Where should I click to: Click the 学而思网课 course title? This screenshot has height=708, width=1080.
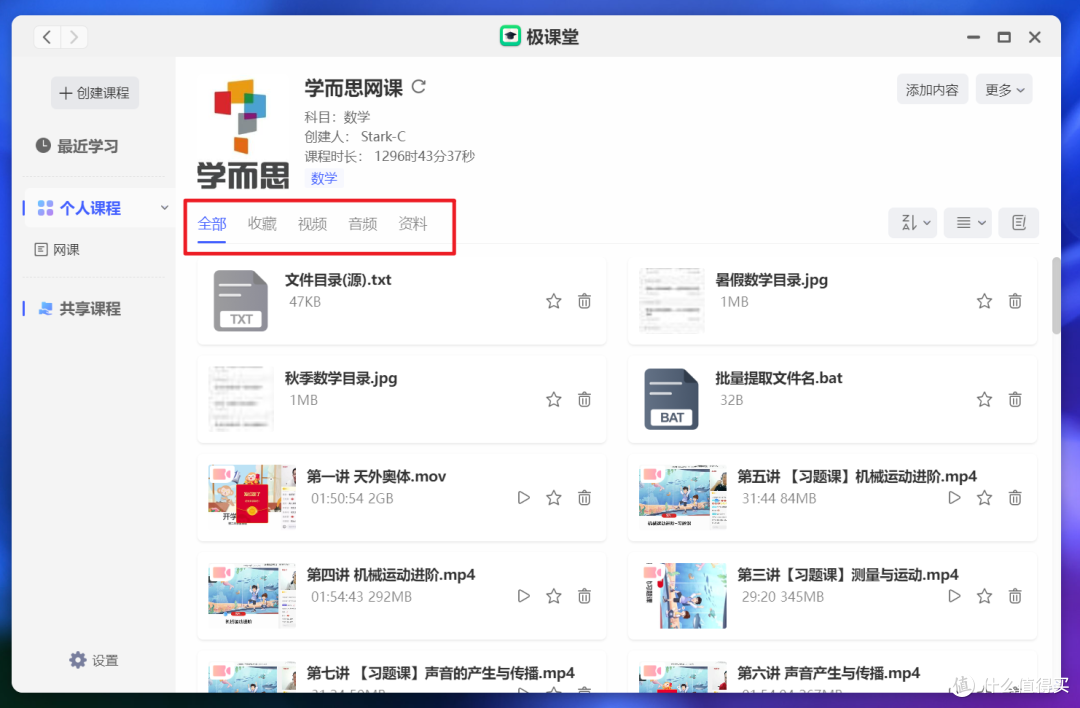[x=354, y=87]
